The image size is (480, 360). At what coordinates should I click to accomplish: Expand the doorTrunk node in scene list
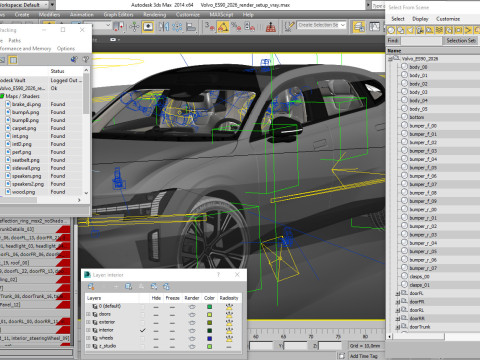click(x=397, y=327)
